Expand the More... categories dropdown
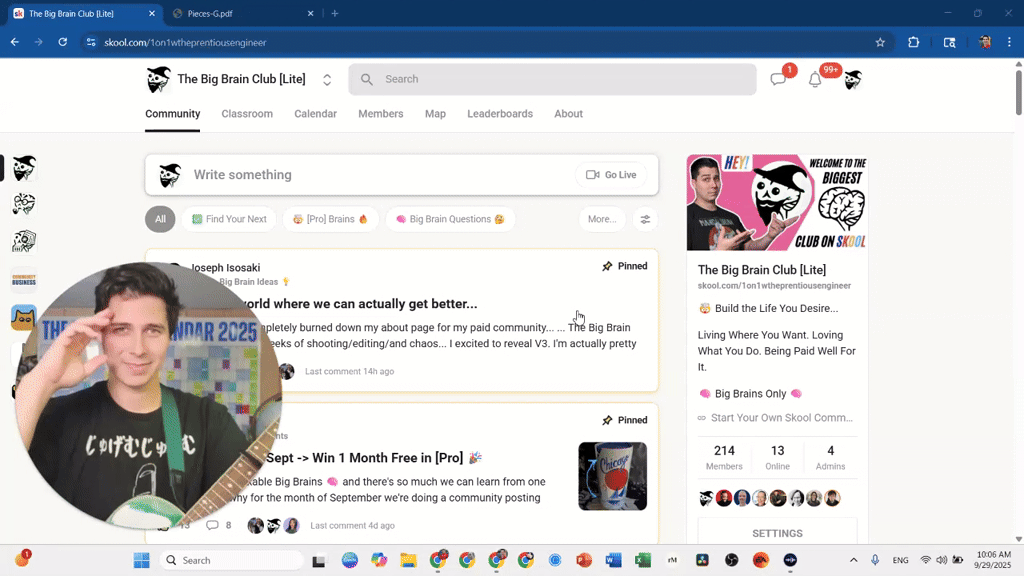1024x576 pixels. pyautogui.click(x=601, y=219)
